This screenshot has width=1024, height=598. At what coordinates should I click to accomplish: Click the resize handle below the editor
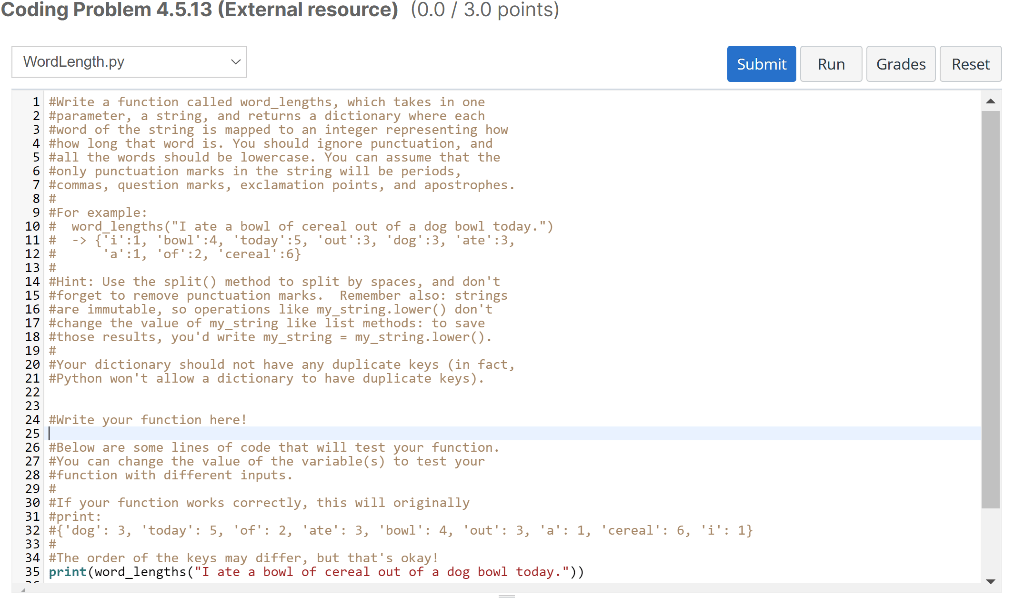[x=507, y=596]
